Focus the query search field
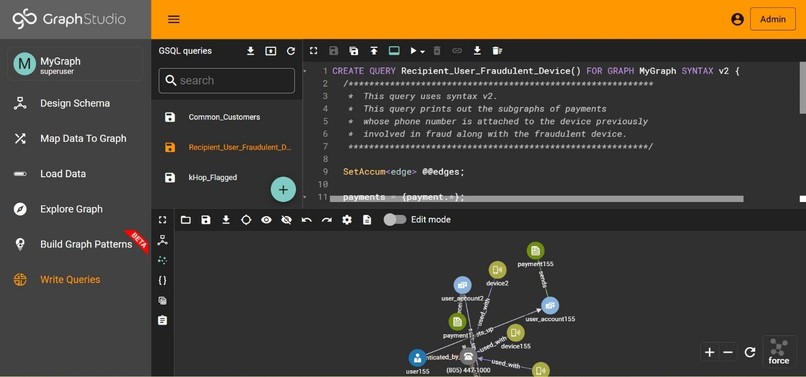Image resolution: width=806 pixels, height=377 pixels. 227,81
